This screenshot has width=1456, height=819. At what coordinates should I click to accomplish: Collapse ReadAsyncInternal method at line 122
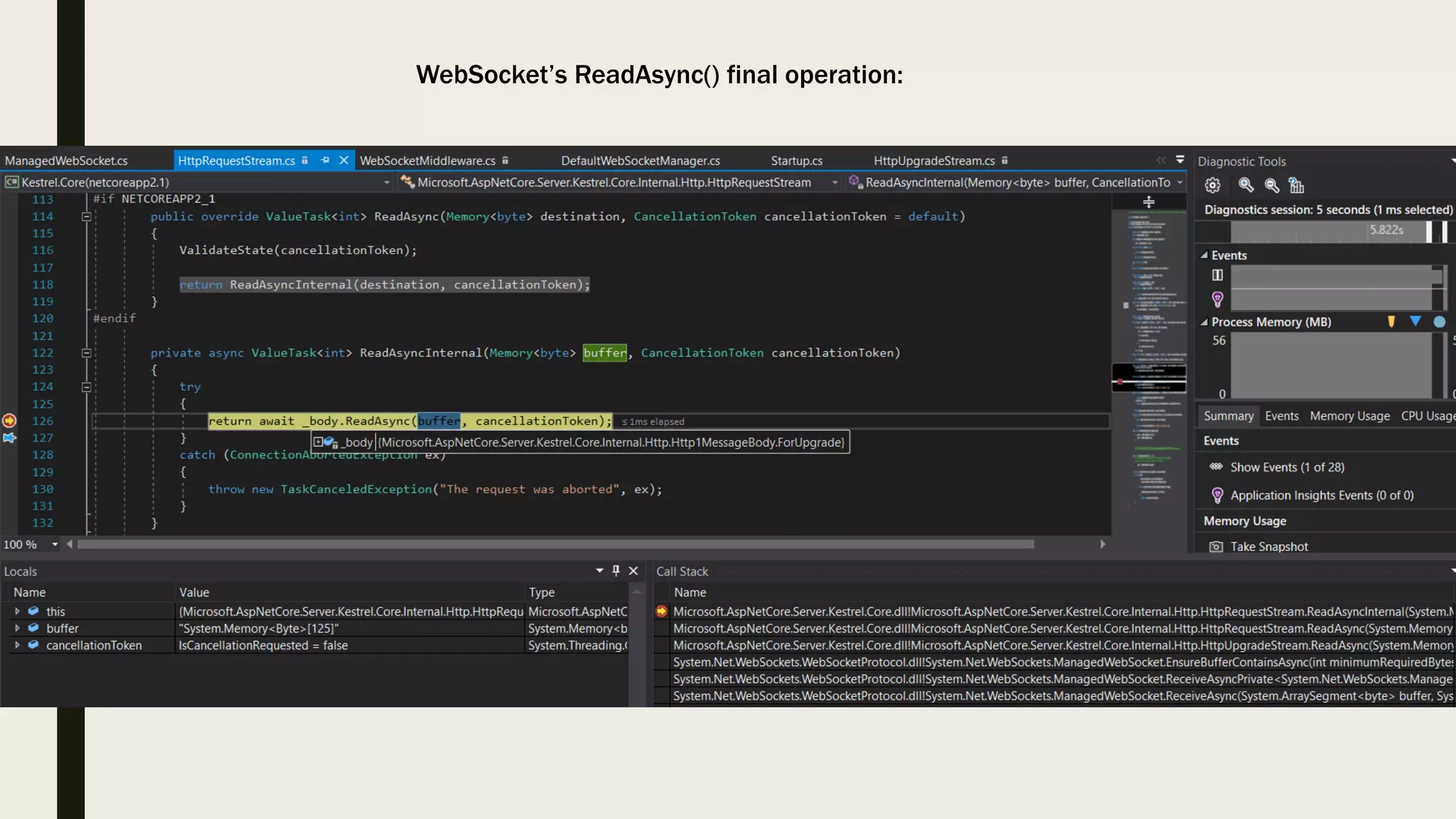coord(86,353)
